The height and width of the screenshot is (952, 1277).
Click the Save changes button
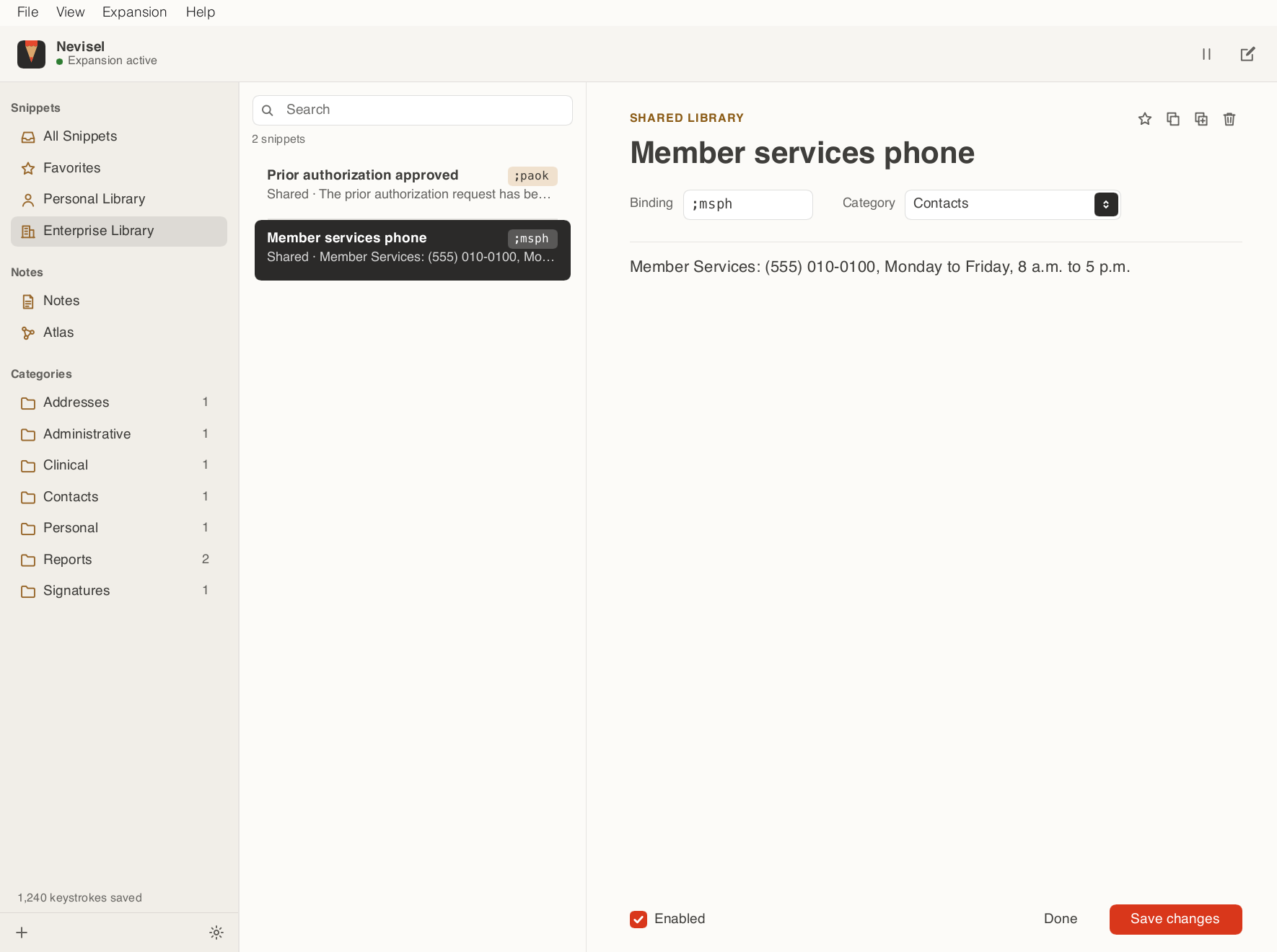click(x=1175, y=919)
